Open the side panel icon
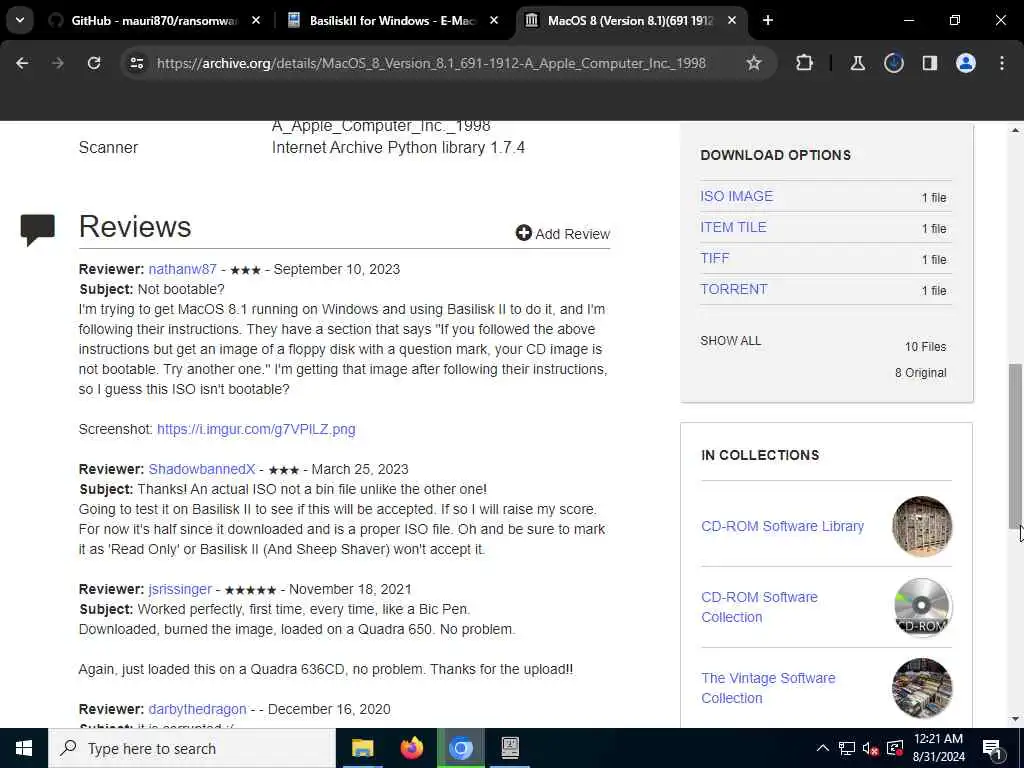Viewport: 1024px width, 768px height. [x=930, y=63]
